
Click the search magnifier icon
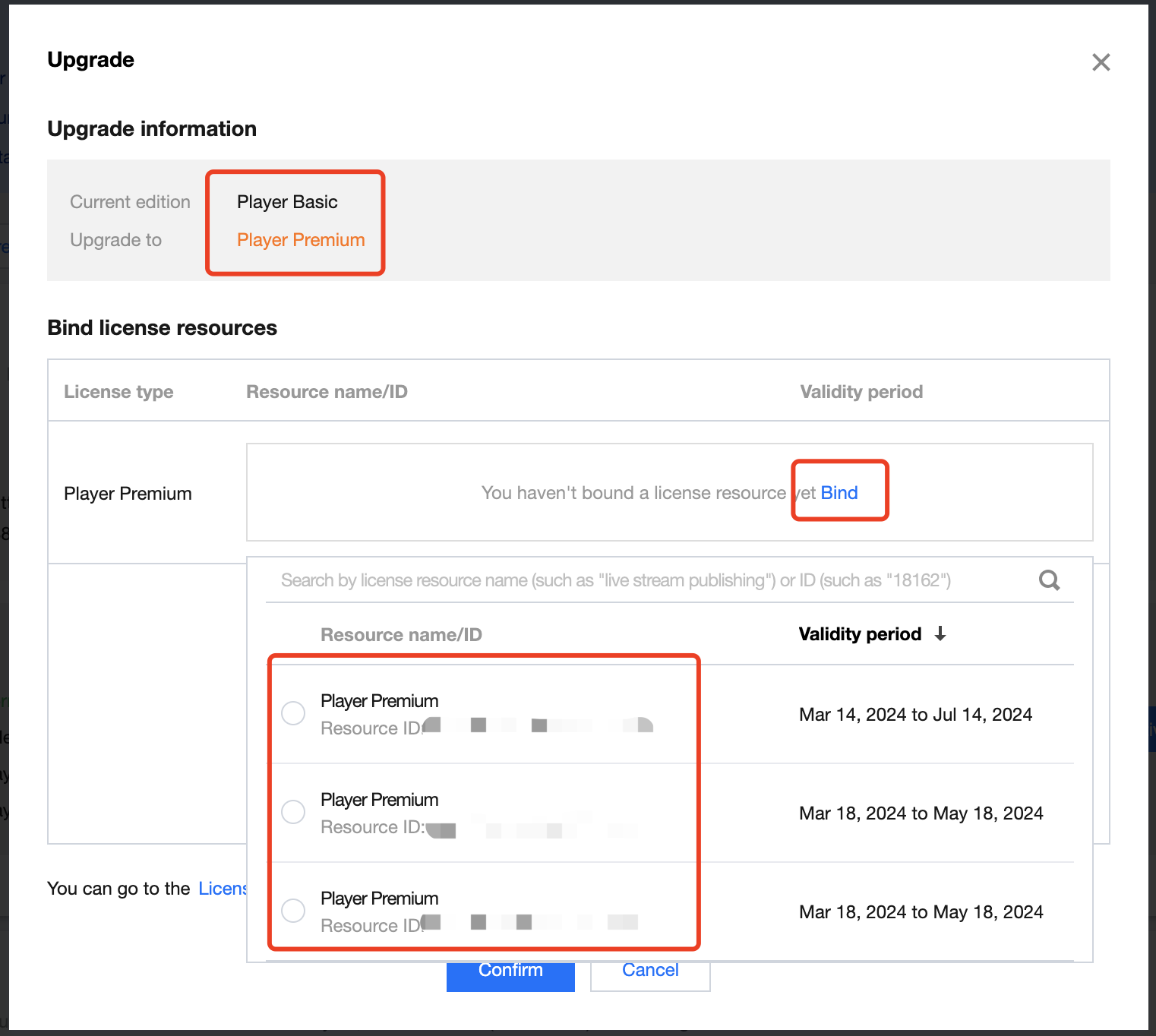(1049, 580)
